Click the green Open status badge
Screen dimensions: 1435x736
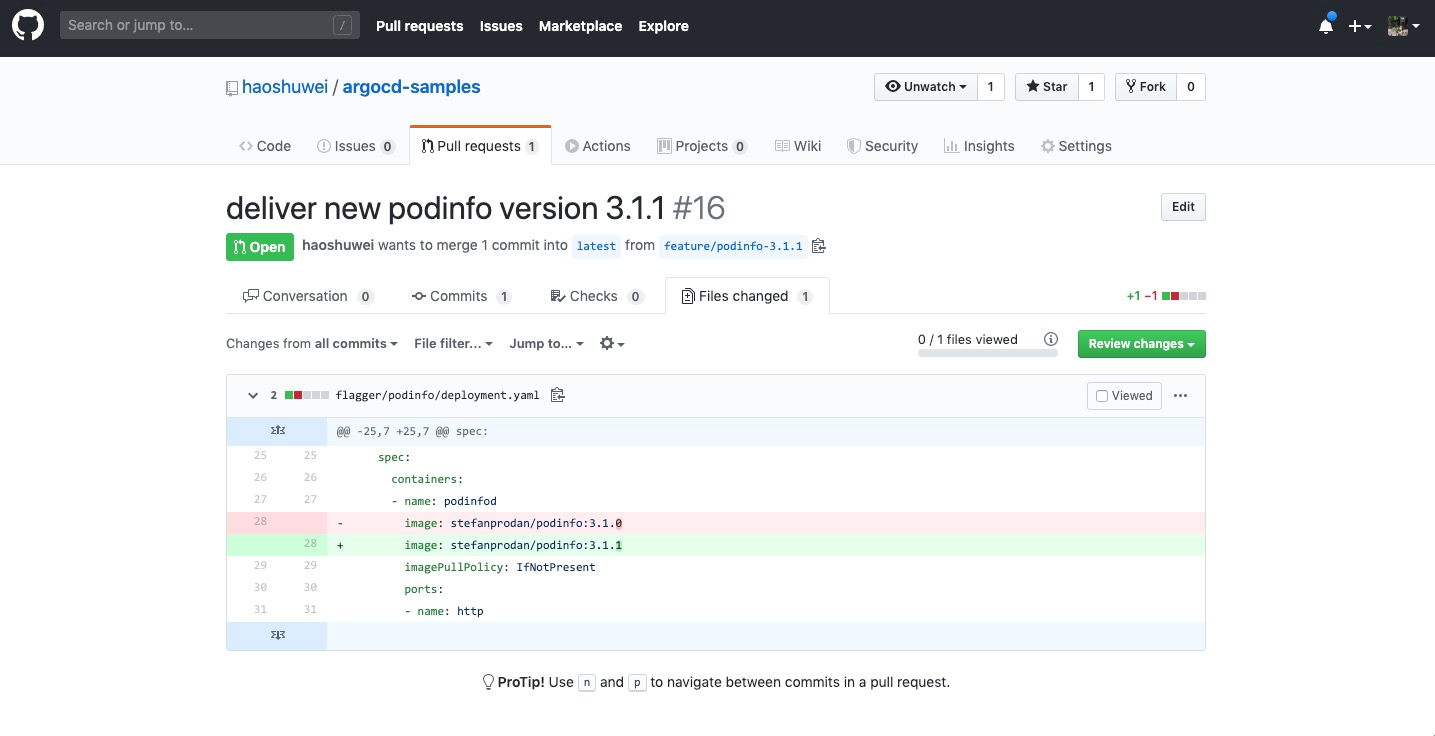coord(260,247)
